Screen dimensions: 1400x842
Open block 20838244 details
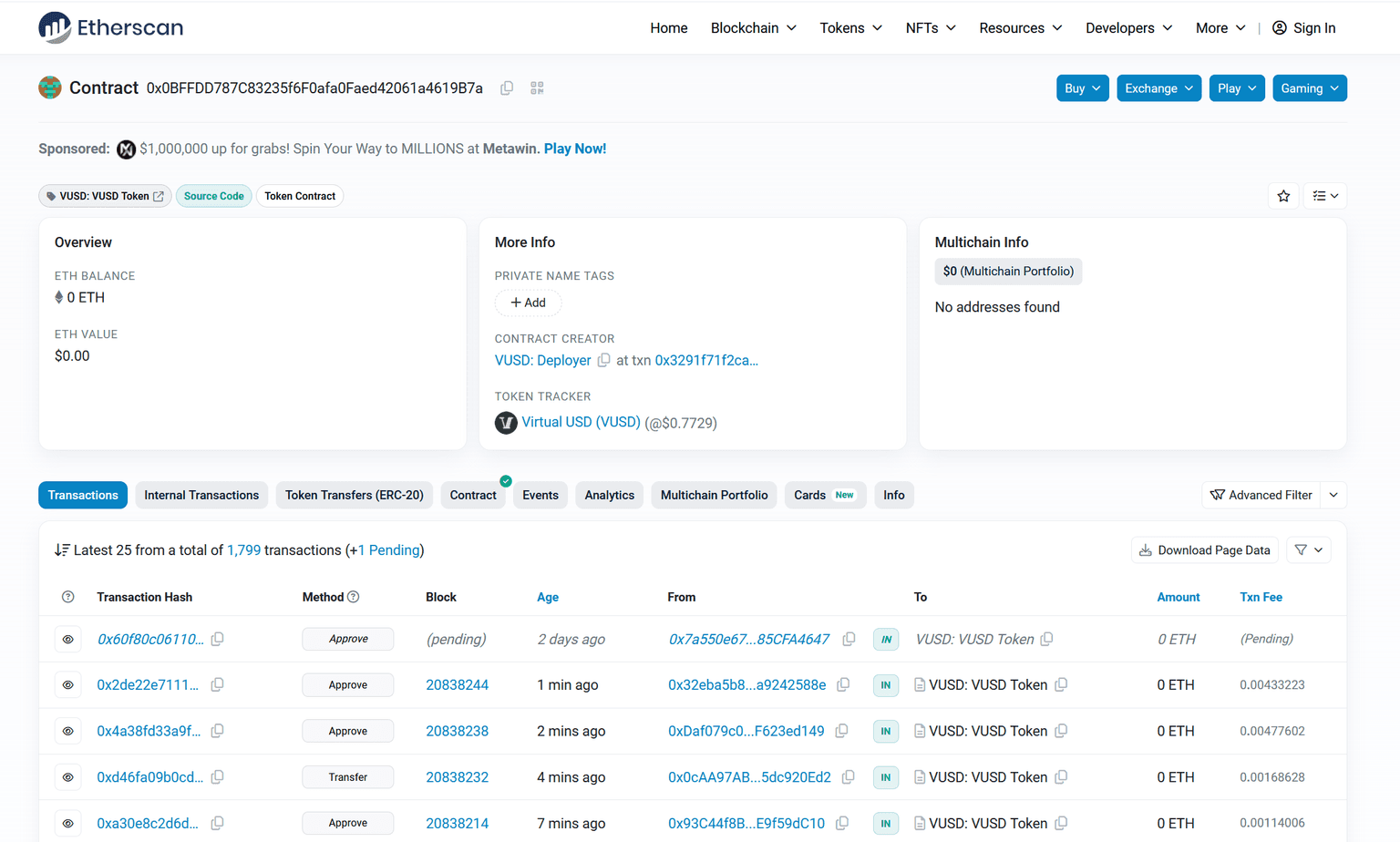[457, 685]
